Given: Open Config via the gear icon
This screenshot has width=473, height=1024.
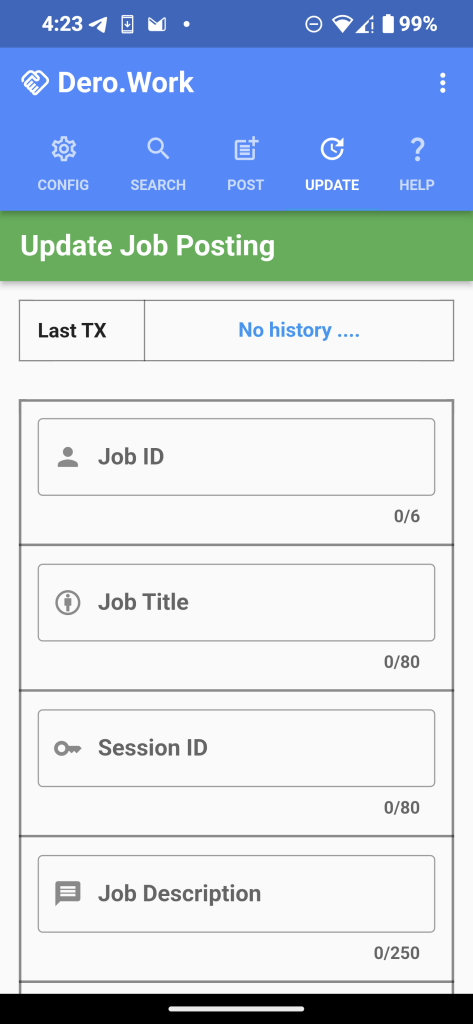Looking at the screenshot, I should [63, 150].
